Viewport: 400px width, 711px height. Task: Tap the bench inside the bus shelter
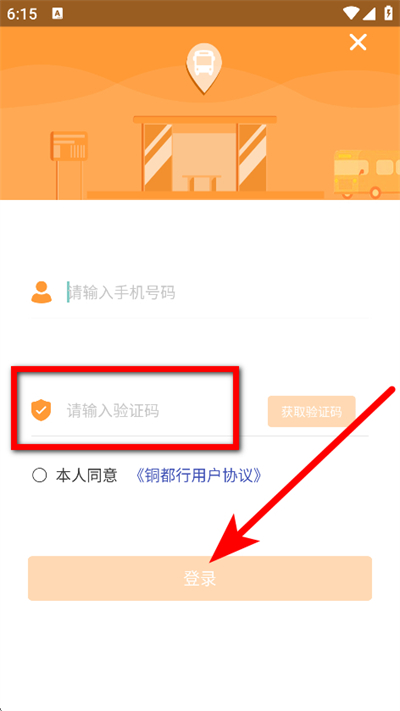(201, 183)
